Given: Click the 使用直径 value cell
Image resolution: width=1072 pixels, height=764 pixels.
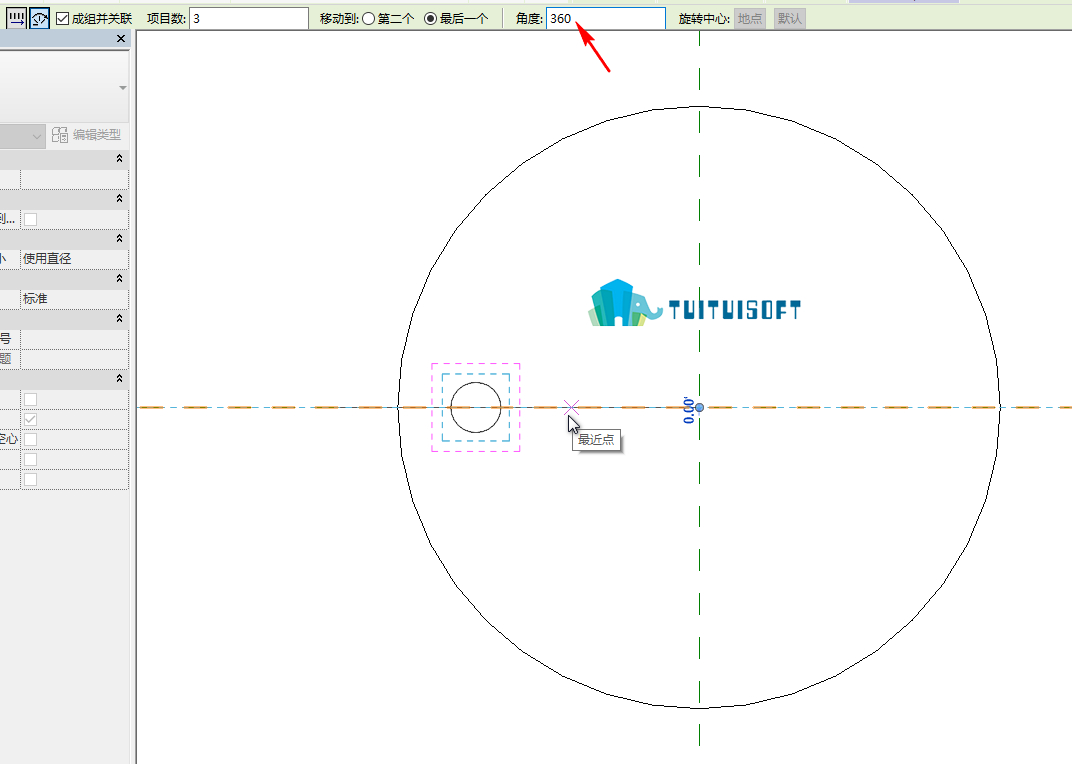Looking at the screenshot, I should 75,259.
